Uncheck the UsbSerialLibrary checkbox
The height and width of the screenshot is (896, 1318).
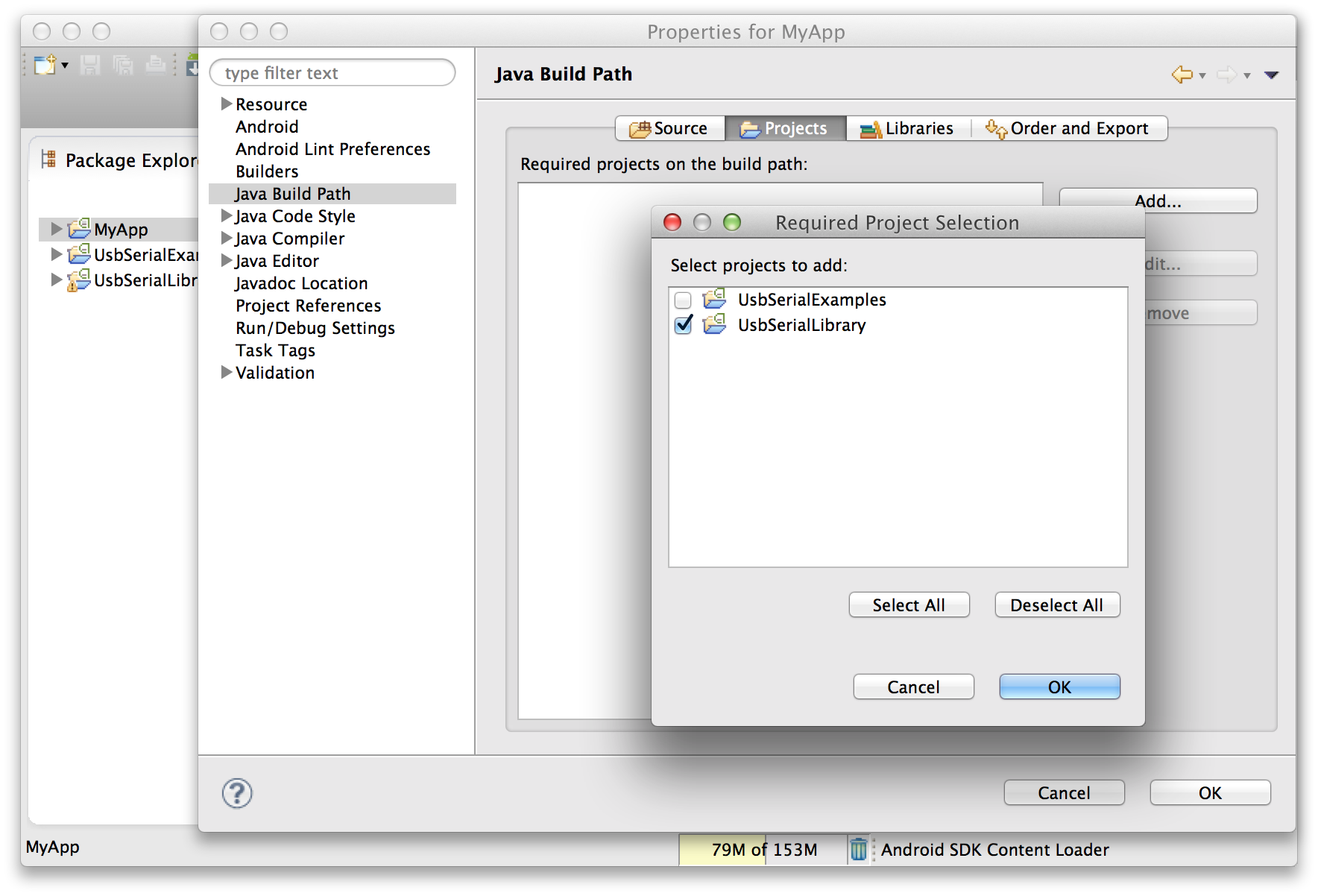(x=683, y=326)
